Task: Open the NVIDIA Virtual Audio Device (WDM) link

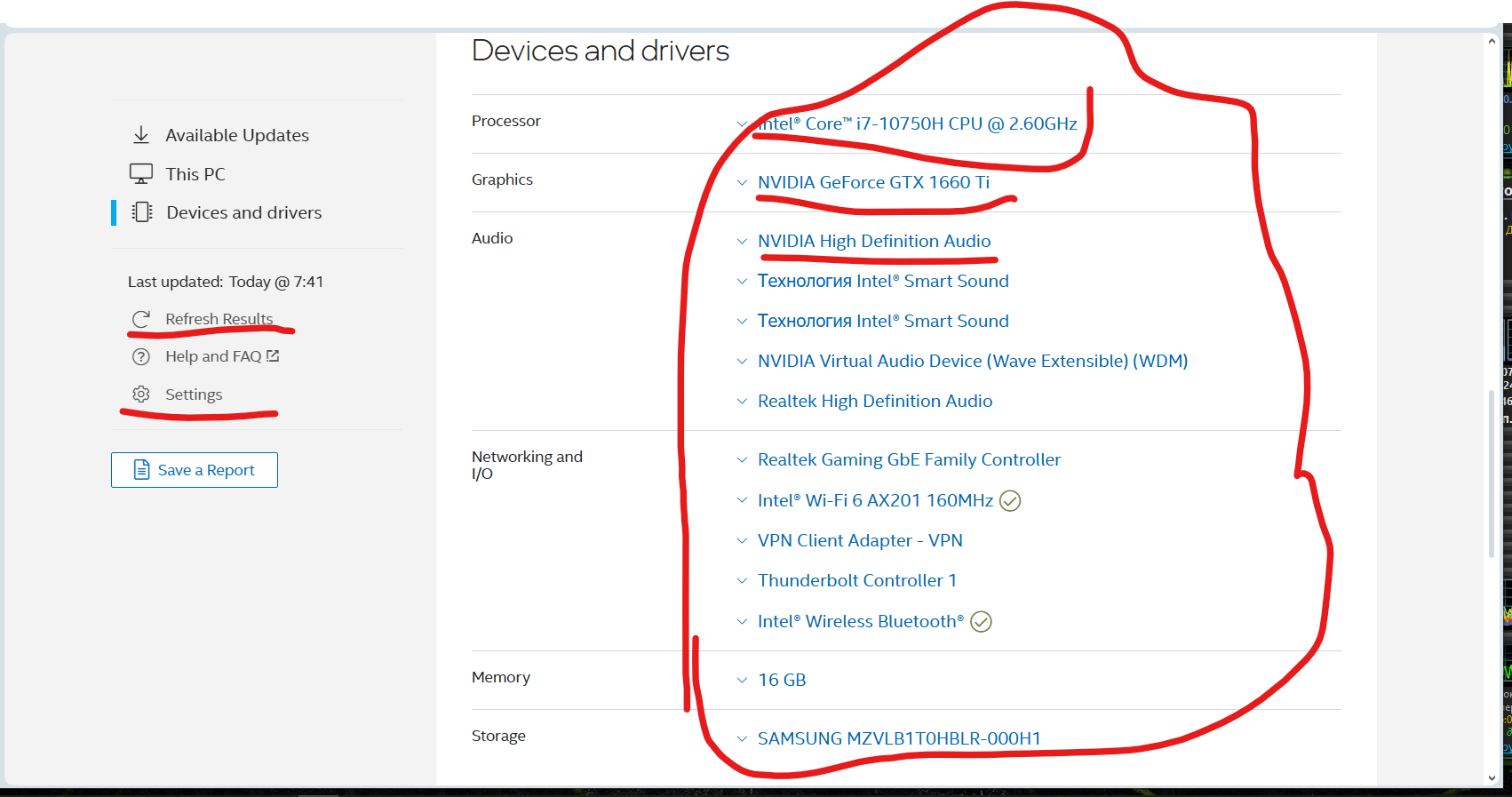Action: (973, 361)
